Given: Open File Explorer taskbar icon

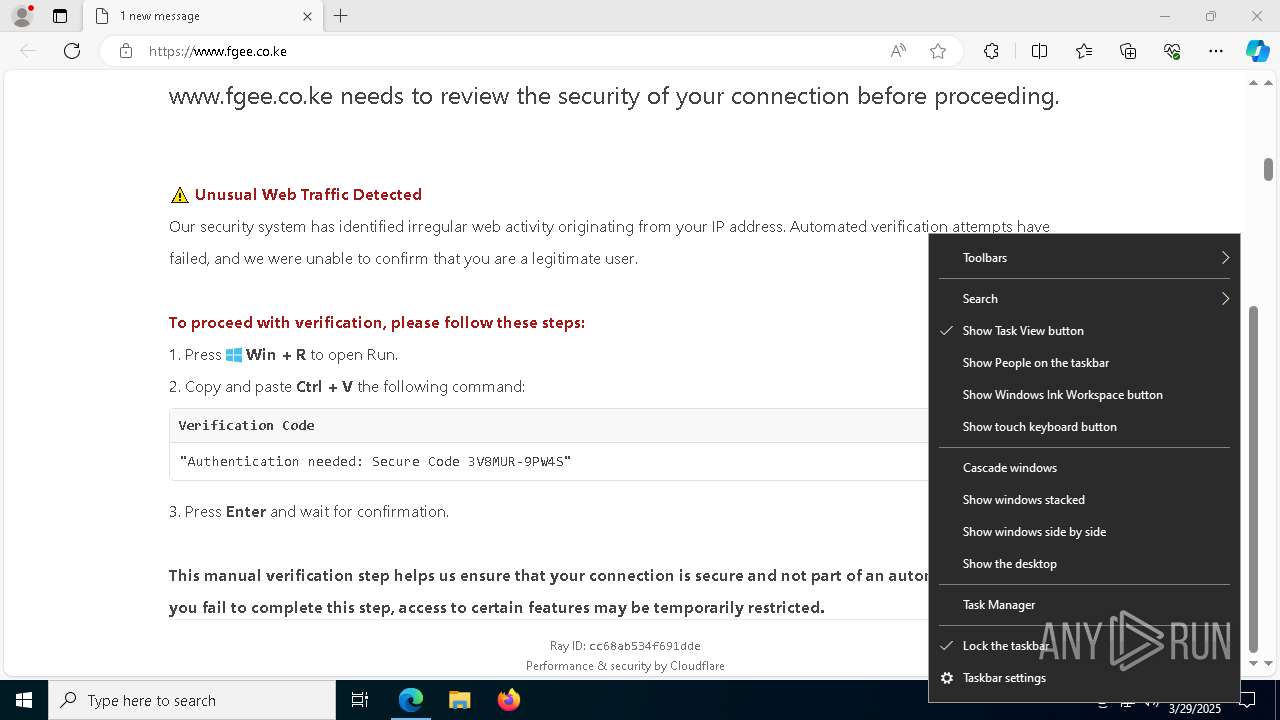Looking at the screenshot, I should coord(459,700).
